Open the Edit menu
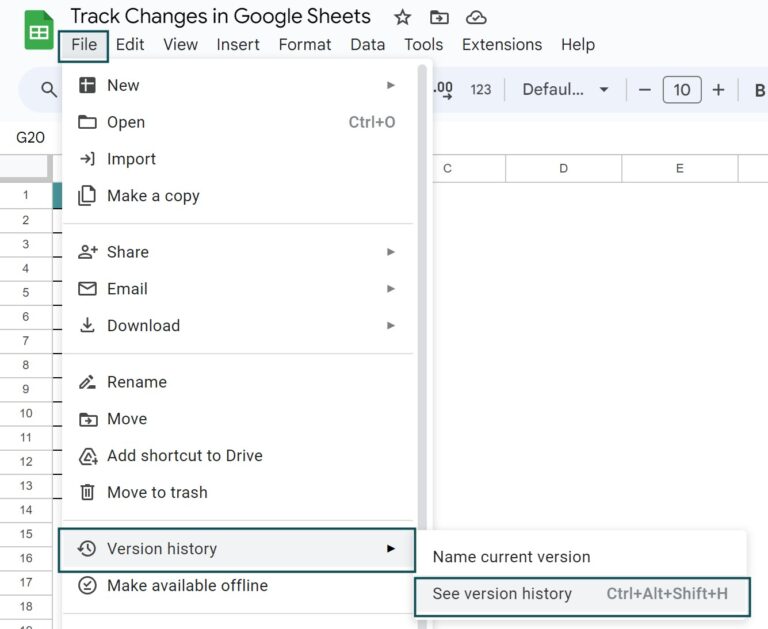Viewport: 768px width, 629px height. click(130, 45)
